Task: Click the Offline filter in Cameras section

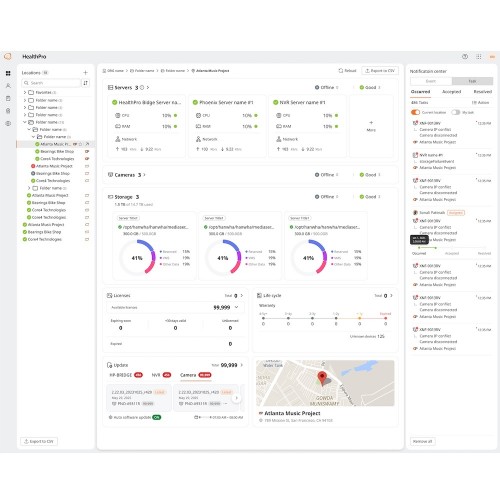Action: [326, 175]
